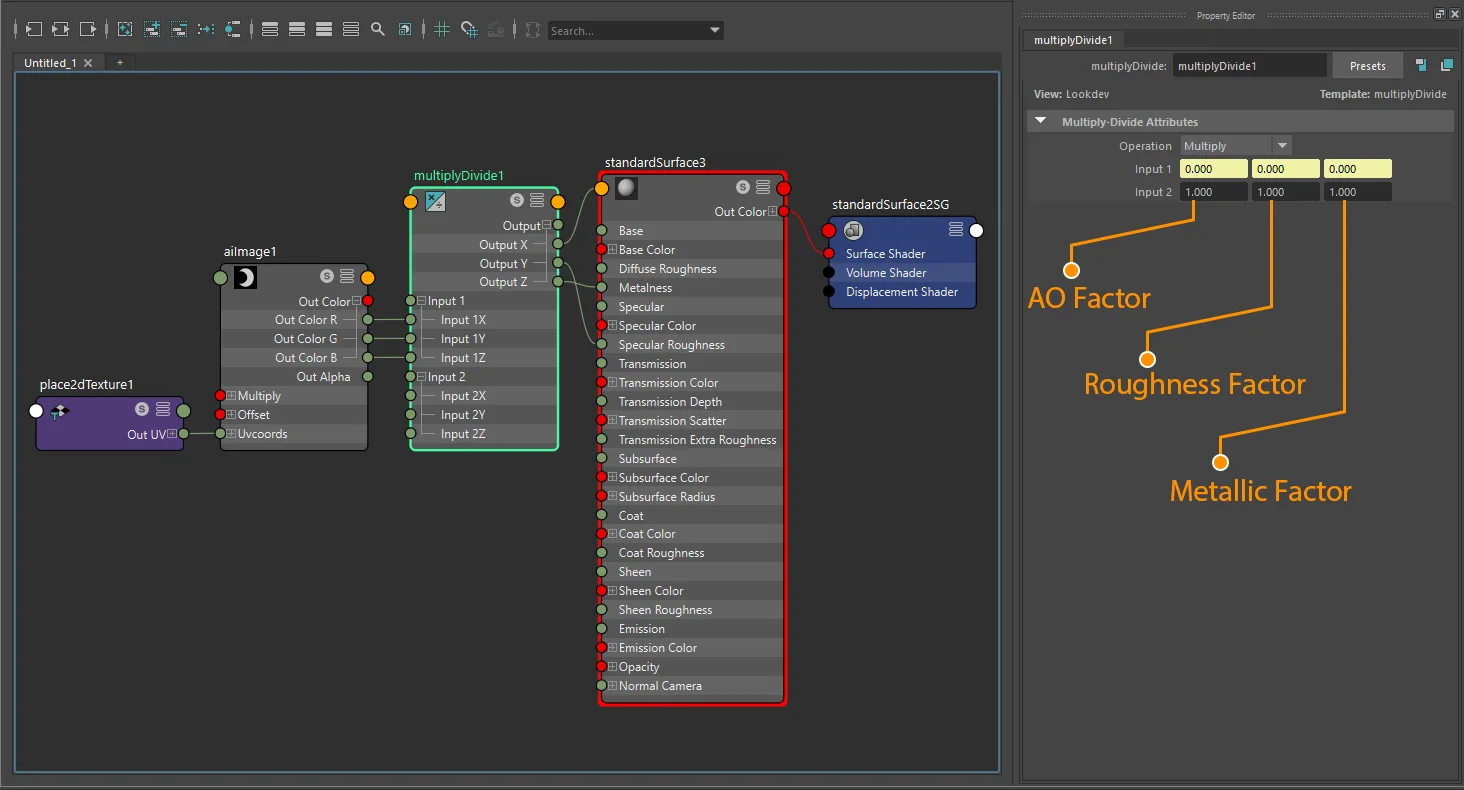The width and height of the screenshot is (1464, 790).
Task: Float the Property Editor panel
Action: [x=1439, y=14]
